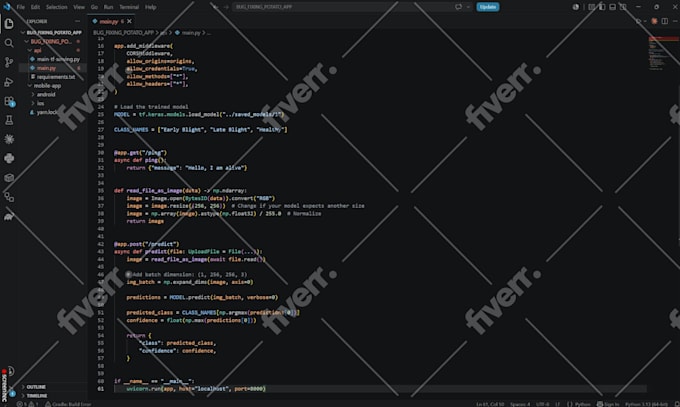Open the Explorer more actions ellipsis
Image resolution: width=680 pixels, height=407 pixels.
point(77,21)
